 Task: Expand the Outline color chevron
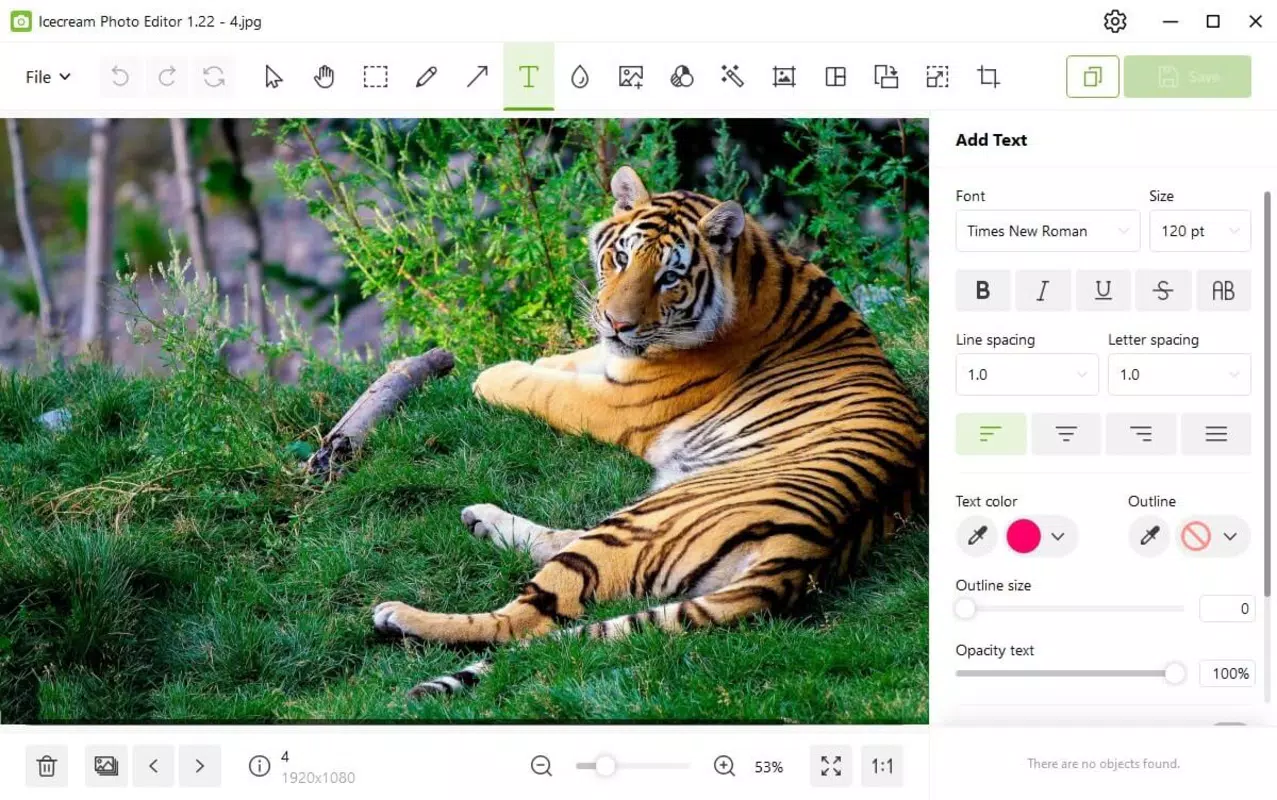coord(1231,537)
